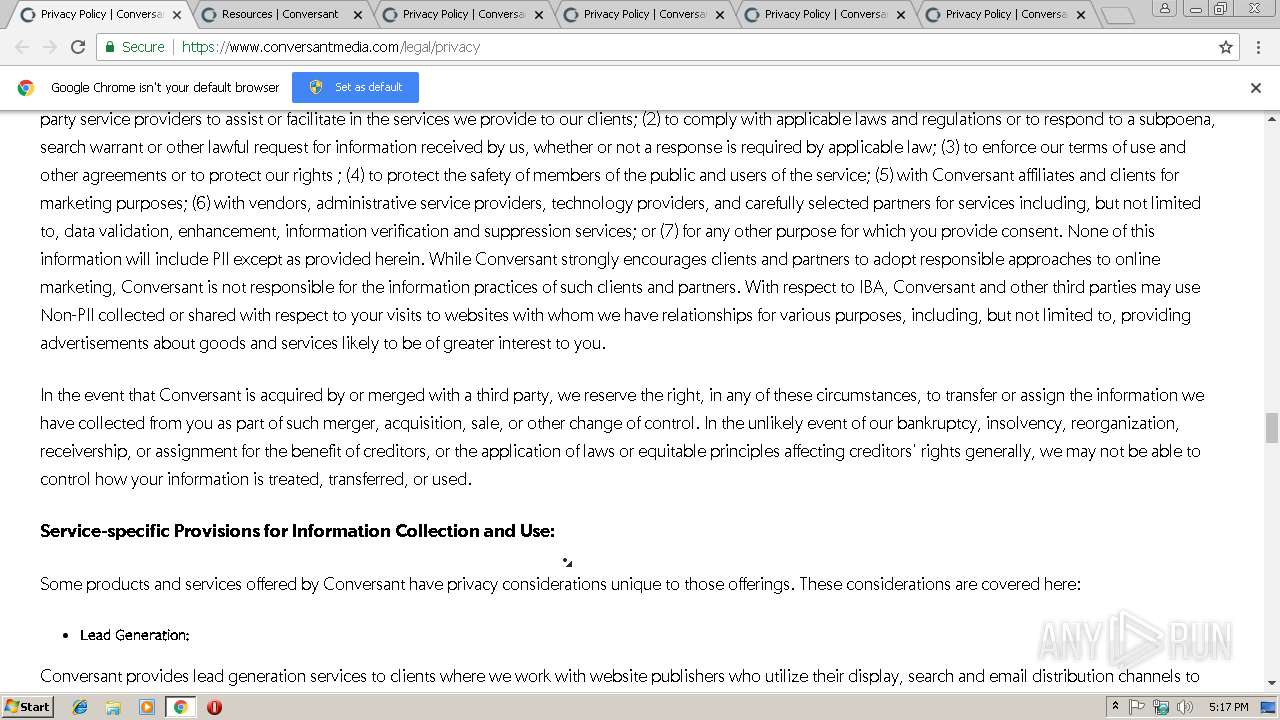The width and height of the screenshot is (1280, 720).
Task: Close the fourth Privacy Policy tab
Action: (x=720, y=15)
